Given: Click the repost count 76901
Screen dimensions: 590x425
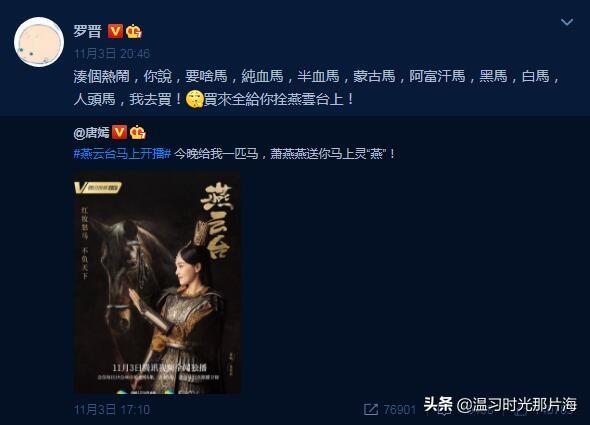Looking at the screenshot, I should point(400,410).
